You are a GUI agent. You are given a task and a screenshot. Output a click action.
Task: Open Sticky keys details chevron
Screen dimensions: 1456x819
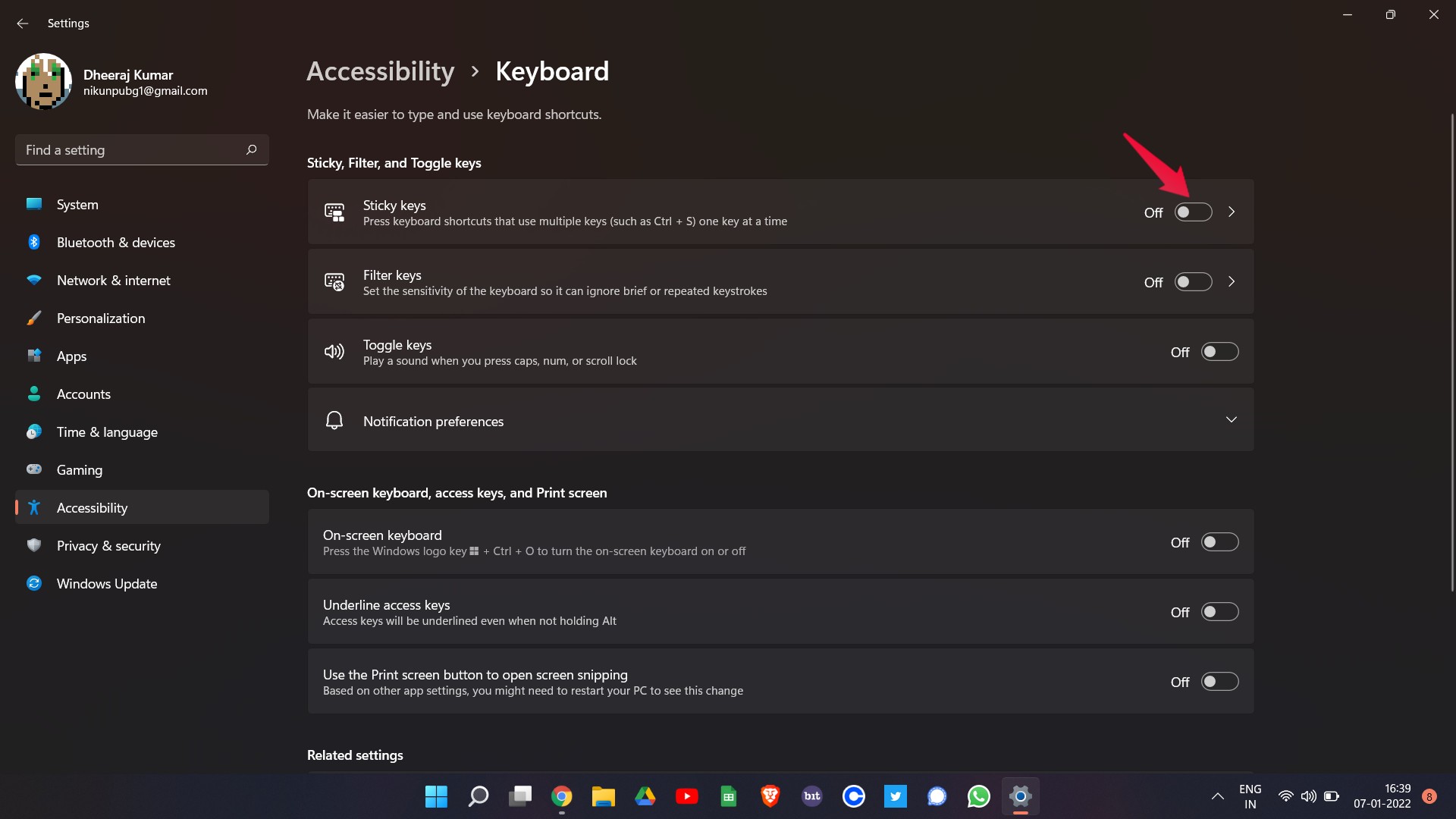[x=1232, y=212]
